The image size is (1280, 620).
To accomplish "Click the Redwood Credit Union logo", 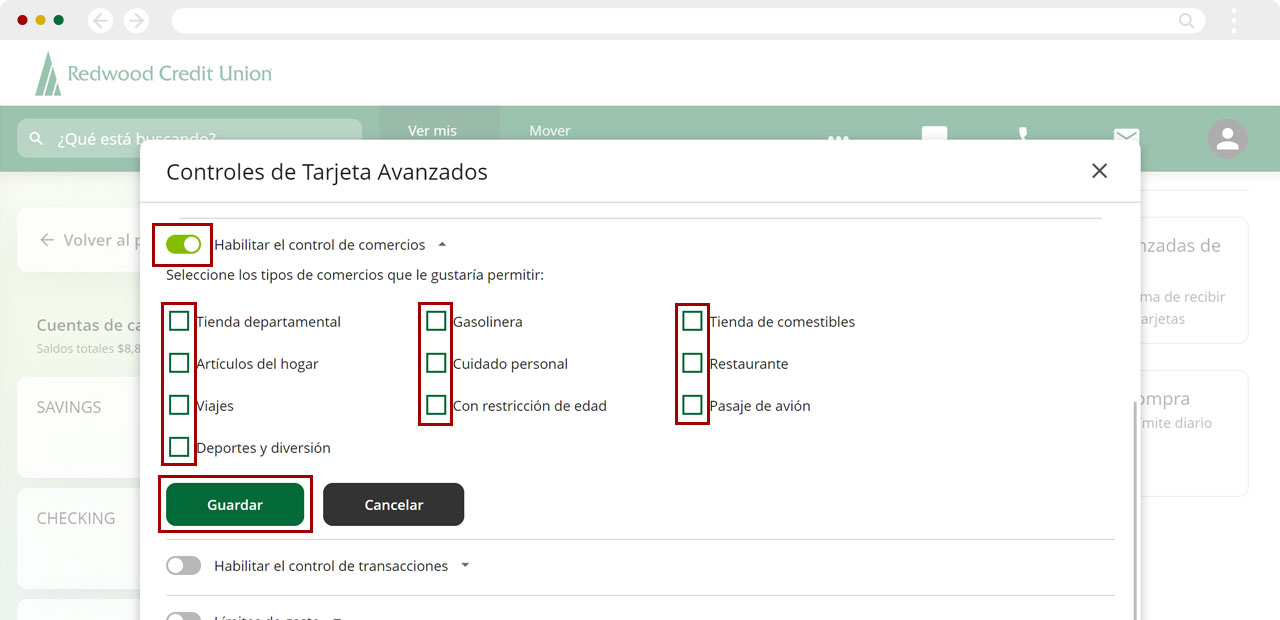I will point(154,74).
